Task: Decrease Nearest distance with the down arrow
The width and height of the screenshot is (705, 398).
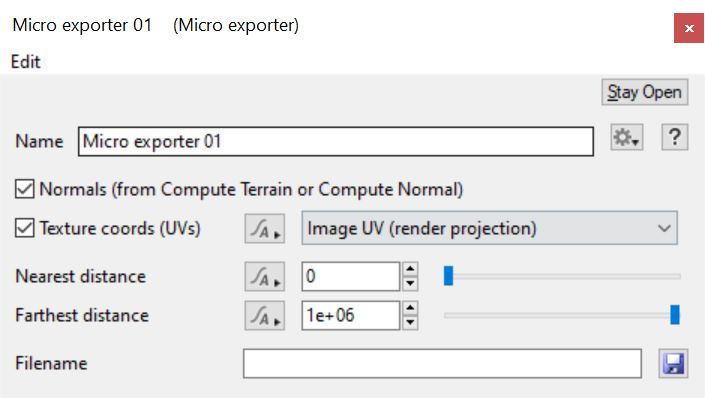Action: (x=410, y=284)
